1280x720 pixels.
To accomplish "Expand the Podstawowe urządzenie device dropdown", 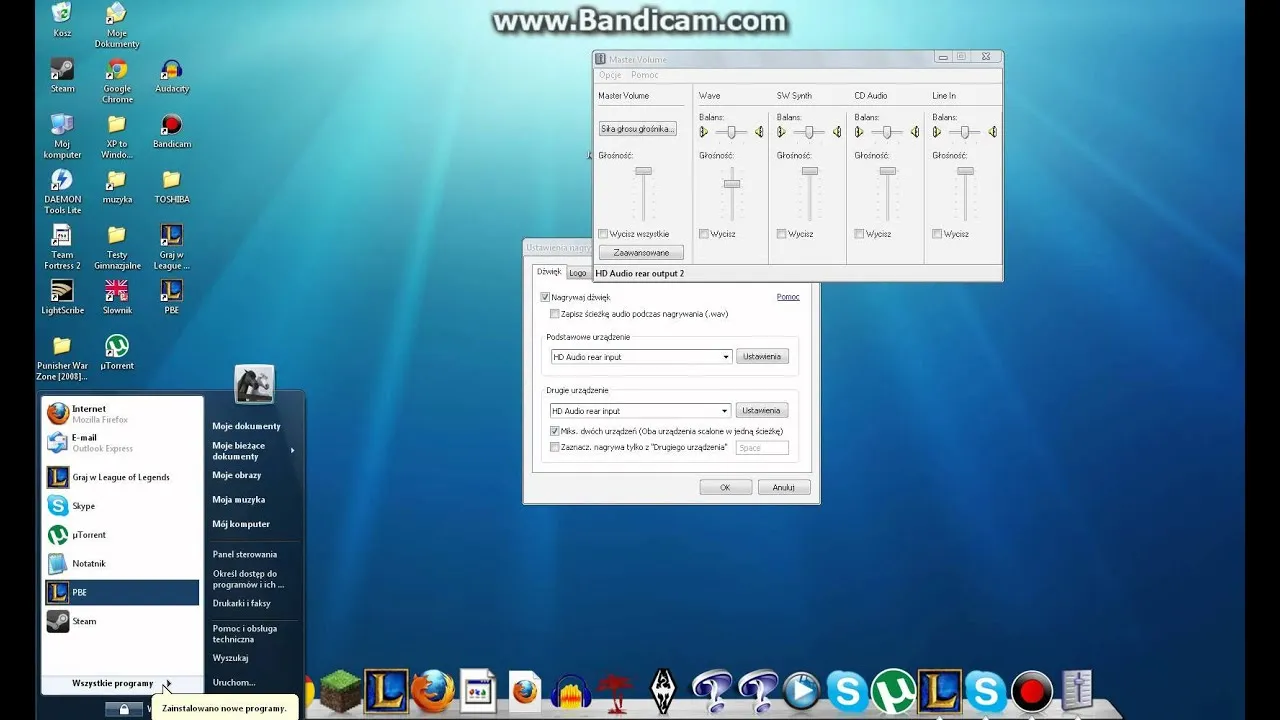I will coord(725,357).
